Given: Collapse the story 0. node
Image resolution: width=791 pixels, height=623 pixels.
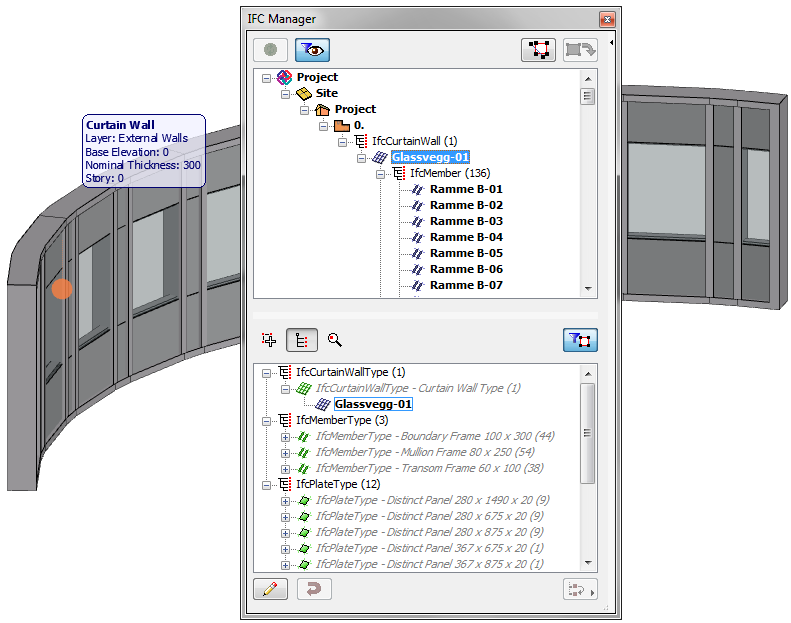Looking at the screenshot, I should pos(323,126).
